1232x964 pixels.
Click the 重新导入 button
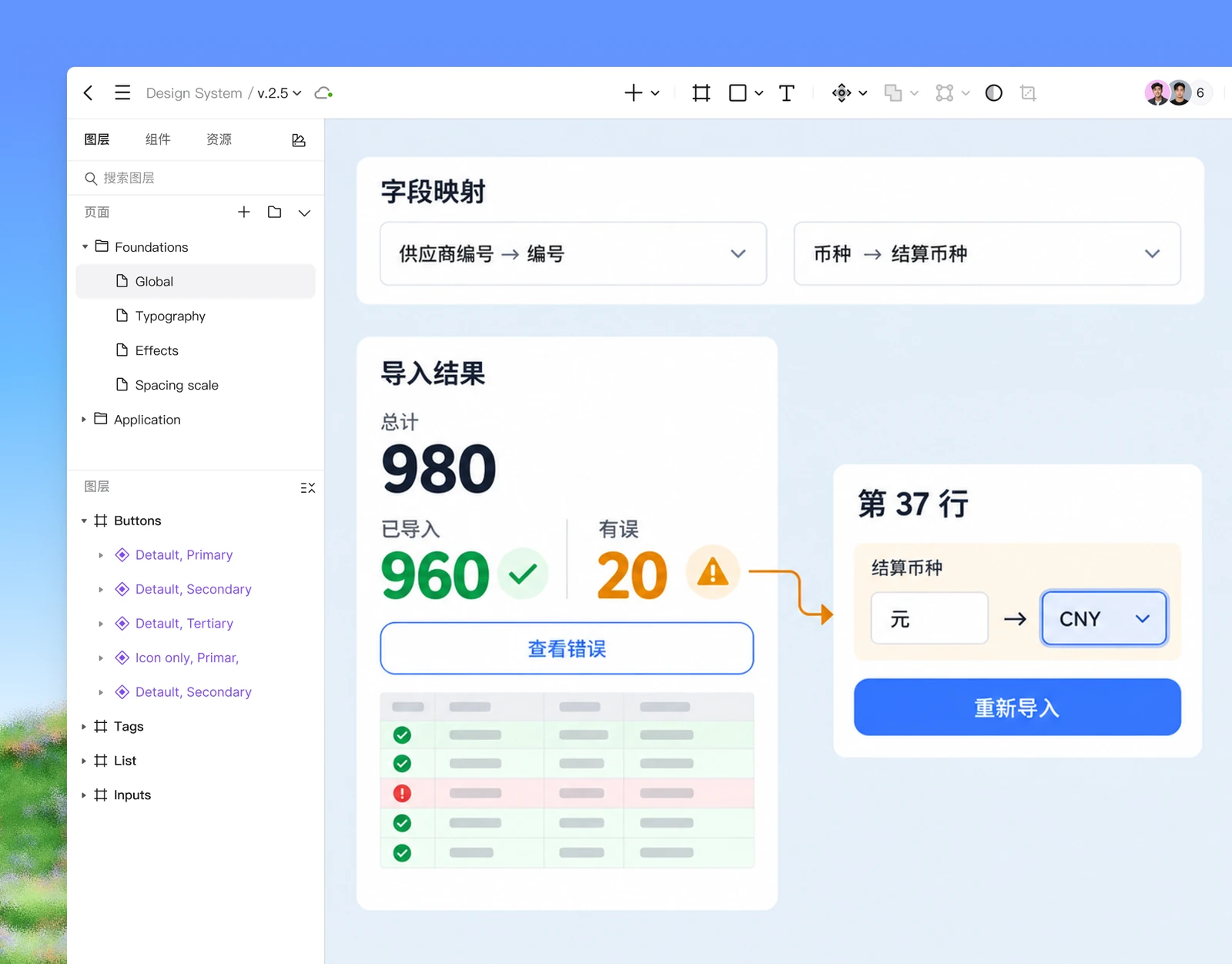coord(1017,707)
